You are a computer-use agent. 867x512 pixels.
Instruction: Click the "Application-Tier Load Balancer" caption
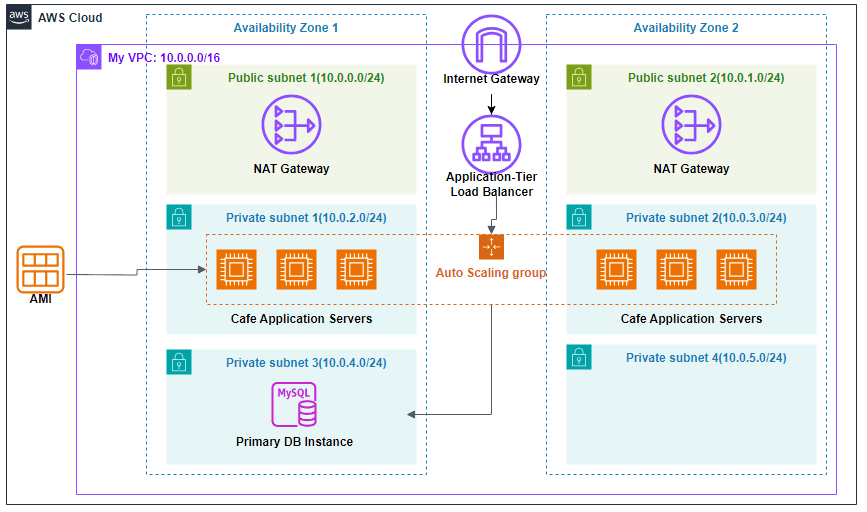(x=491, y=184)
